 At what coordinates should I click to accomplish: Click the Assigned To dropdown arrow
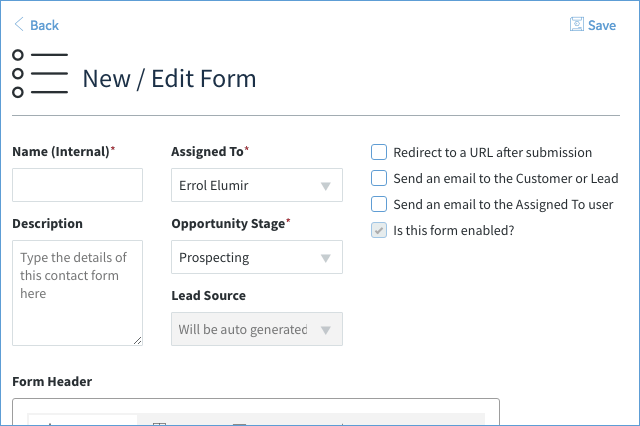click(325, 186)
